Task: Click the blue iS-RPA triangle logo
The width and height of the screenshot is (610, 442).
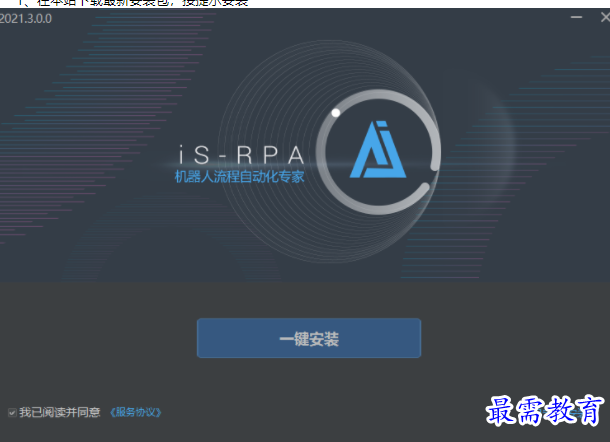Action: tap(378, 150)
